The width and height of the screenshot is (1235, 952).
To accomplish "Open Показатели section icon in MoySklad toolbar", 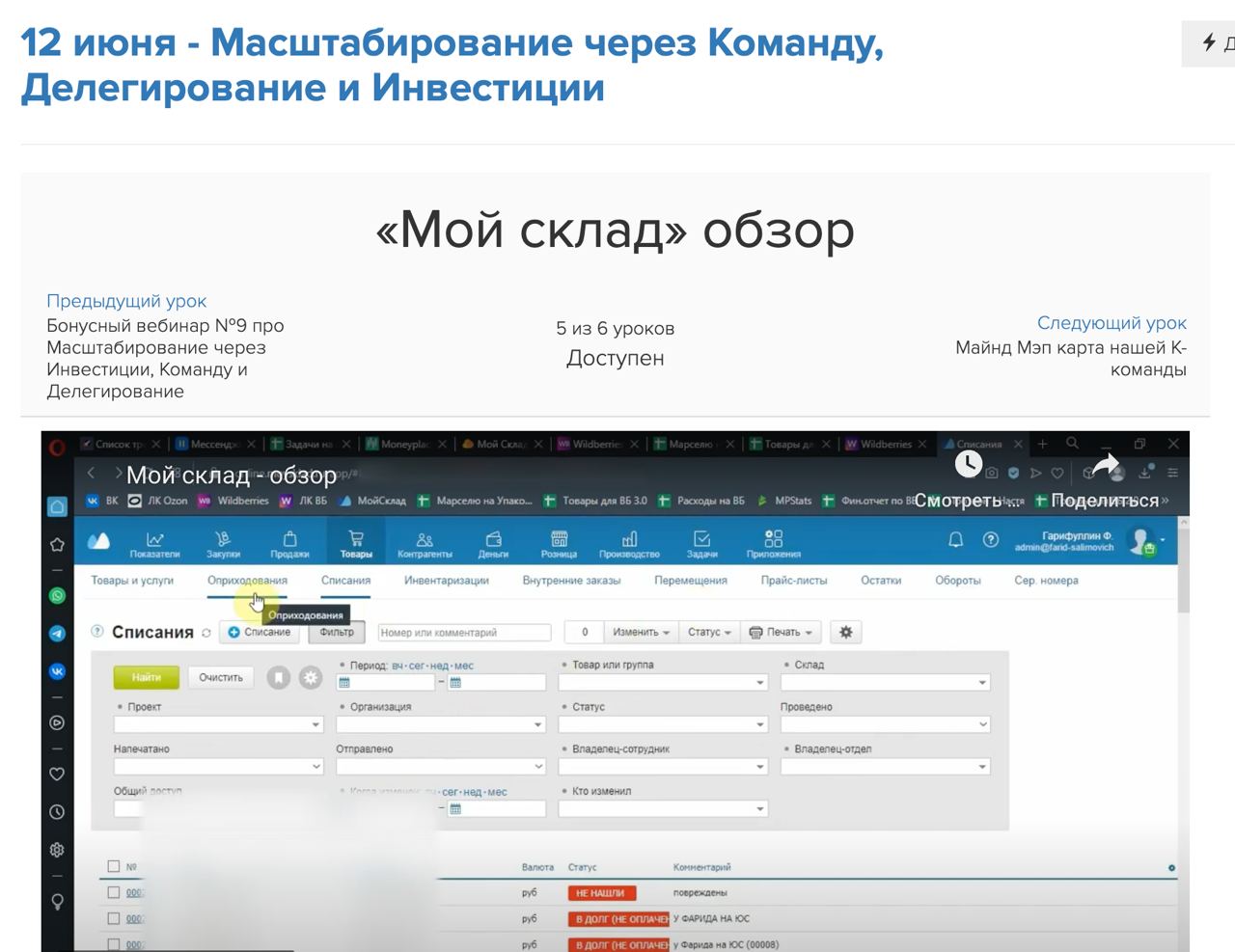I will coord(154,544).
